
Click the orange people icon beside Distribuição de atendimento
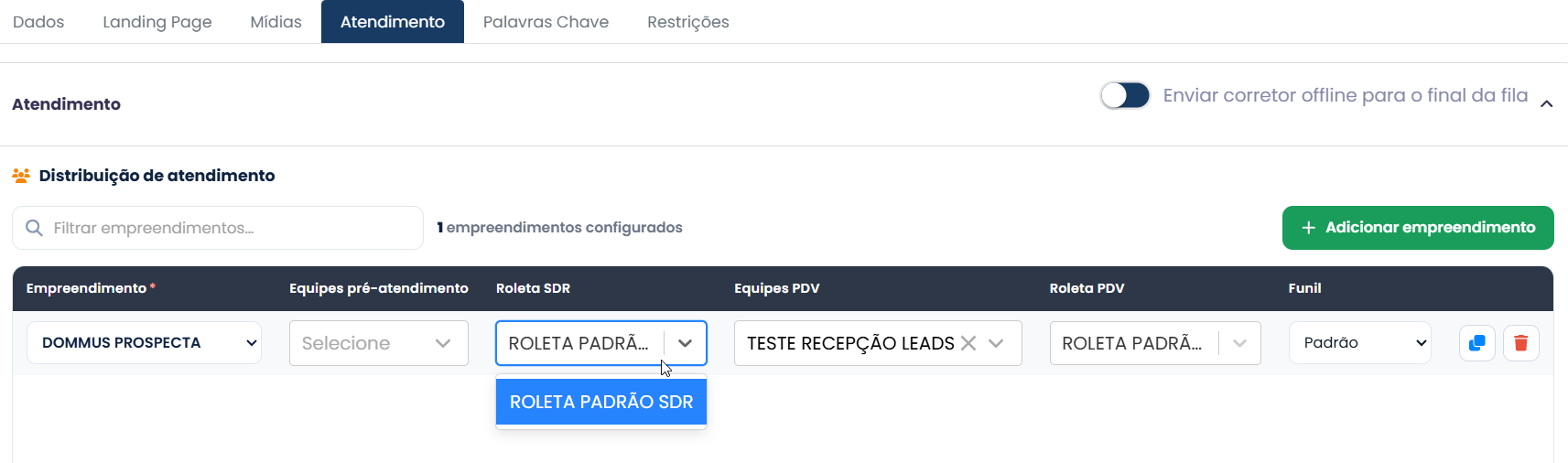point(21,175)
